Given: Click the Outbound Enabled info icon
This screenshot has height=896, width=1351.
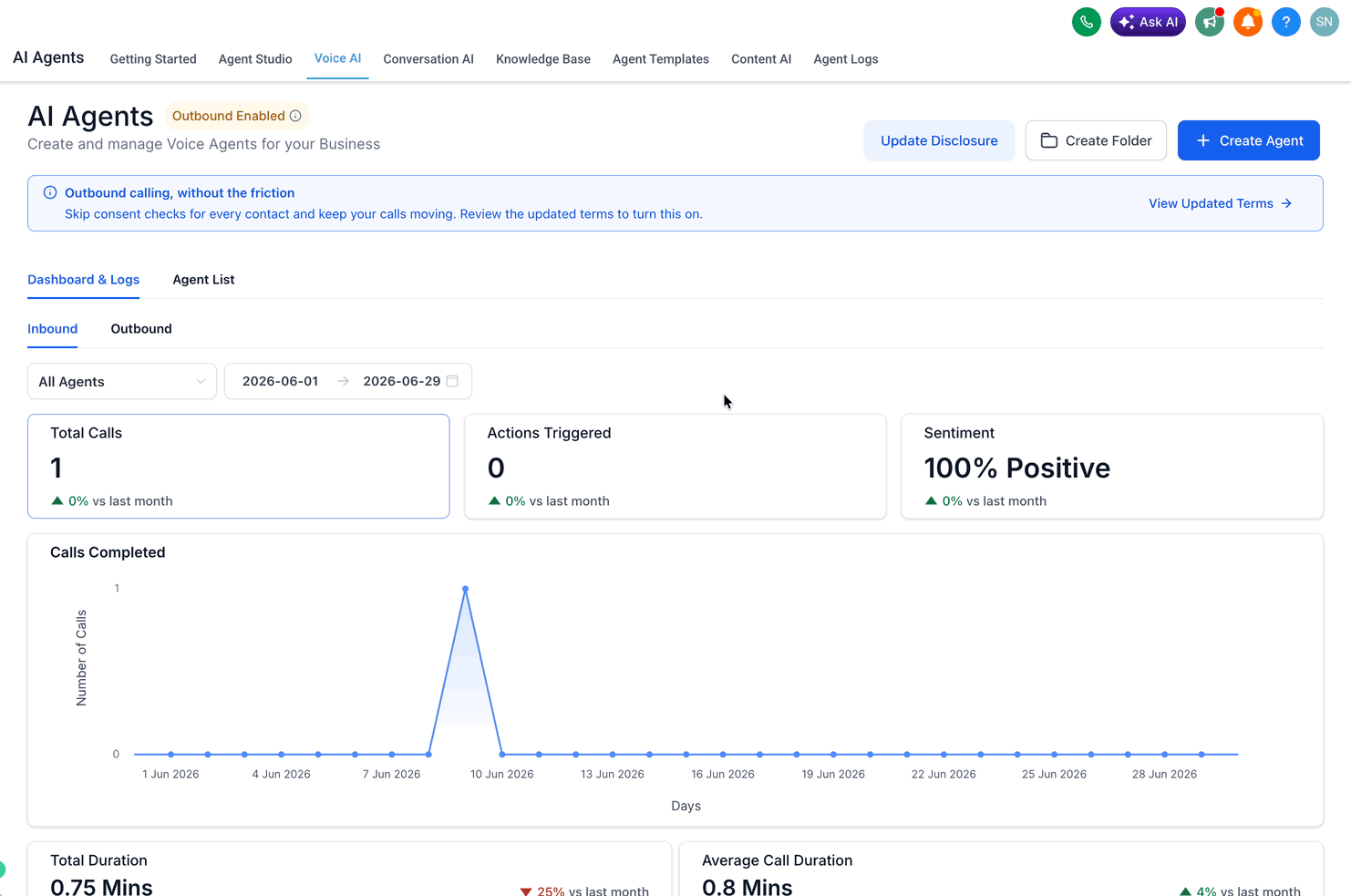Looking at the screenshot, I should pyautogui.click(x=295, y=116).
